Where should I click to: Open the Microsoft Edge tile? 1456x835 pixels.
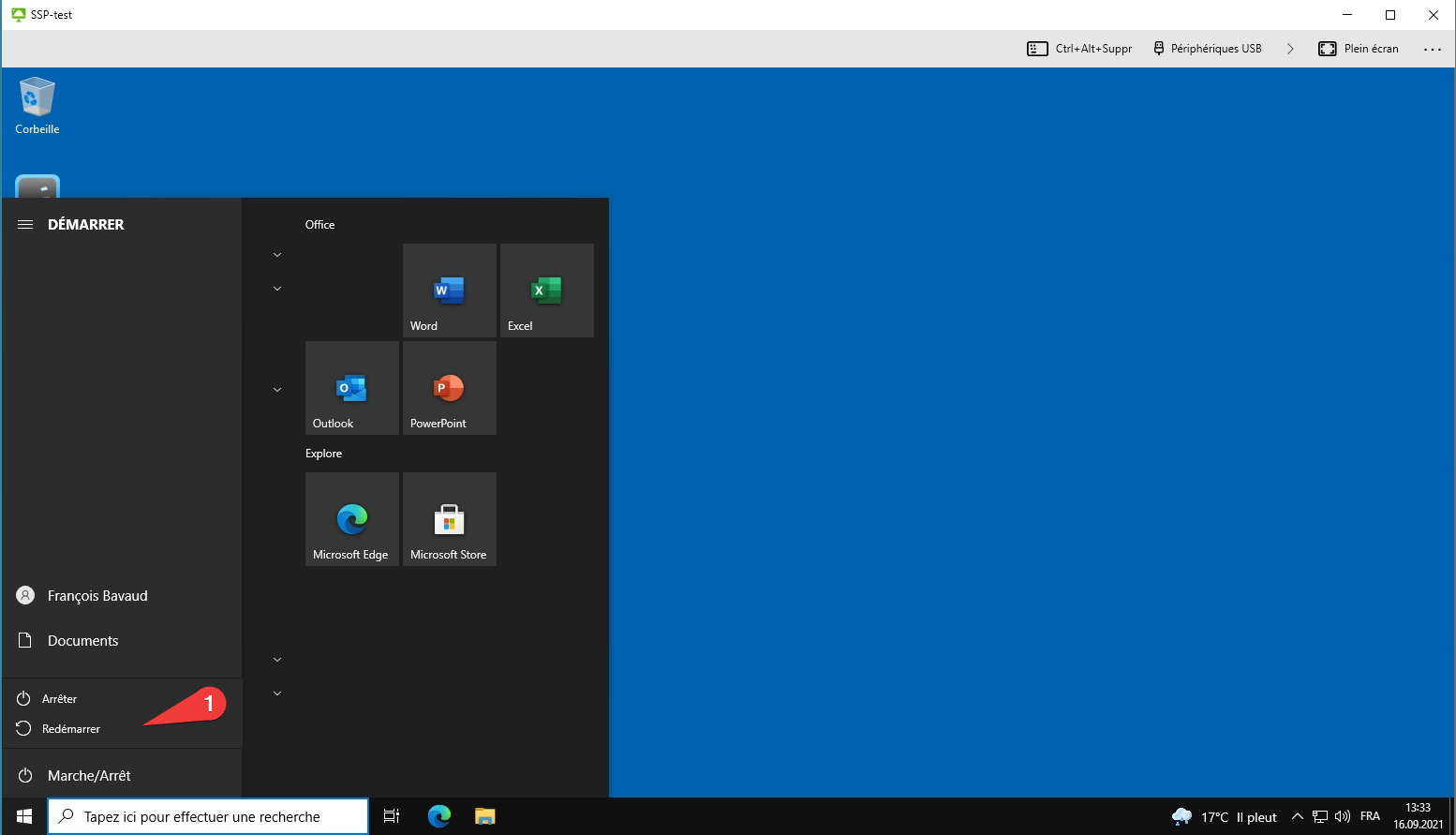351,519
